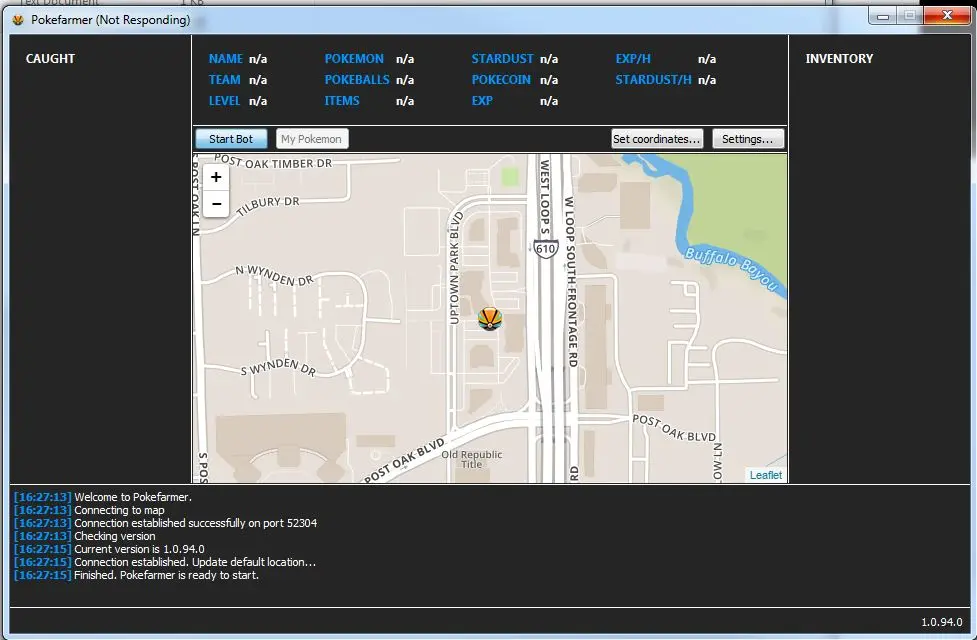Viewport: 977px width, 640px height.
Task: Open the Set coordinates dialog
Action: pos(657,139)
